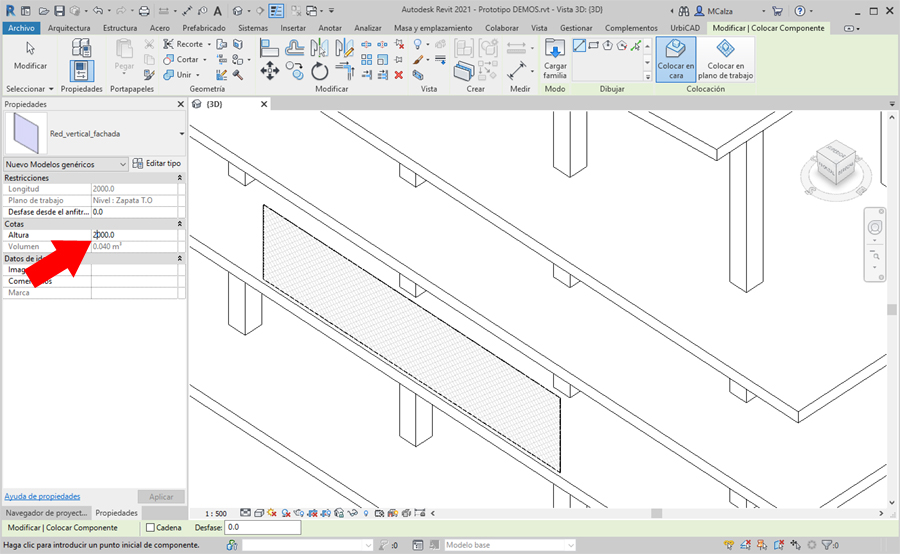Image resolution: width=900 pixels, height=554 pixels.
Task: Select the Move tool in the Modificar panel
Action: (x=270, y=71)
